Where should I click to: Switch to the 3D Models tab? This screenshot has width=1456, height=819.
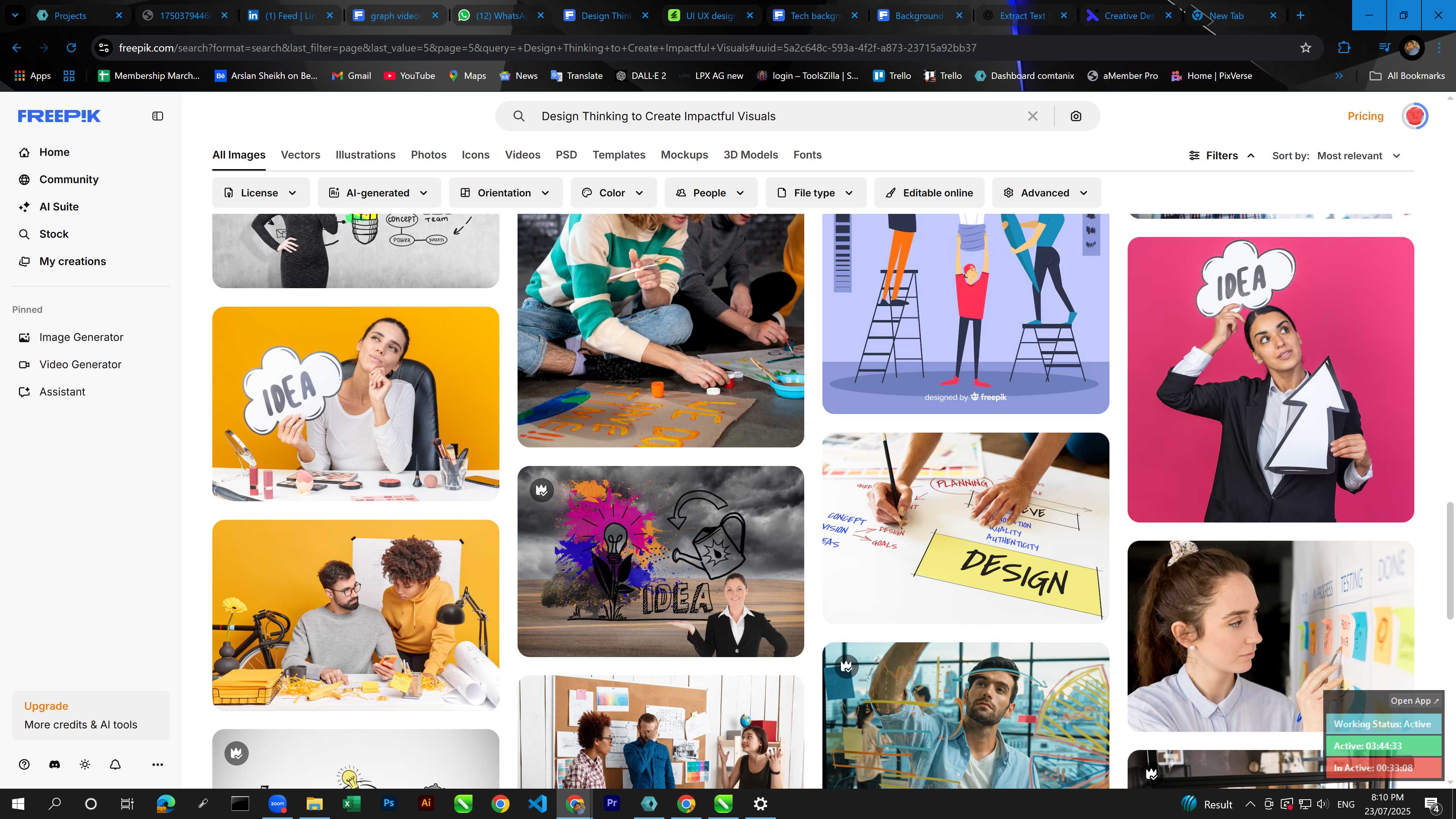[x=751, y=155]
